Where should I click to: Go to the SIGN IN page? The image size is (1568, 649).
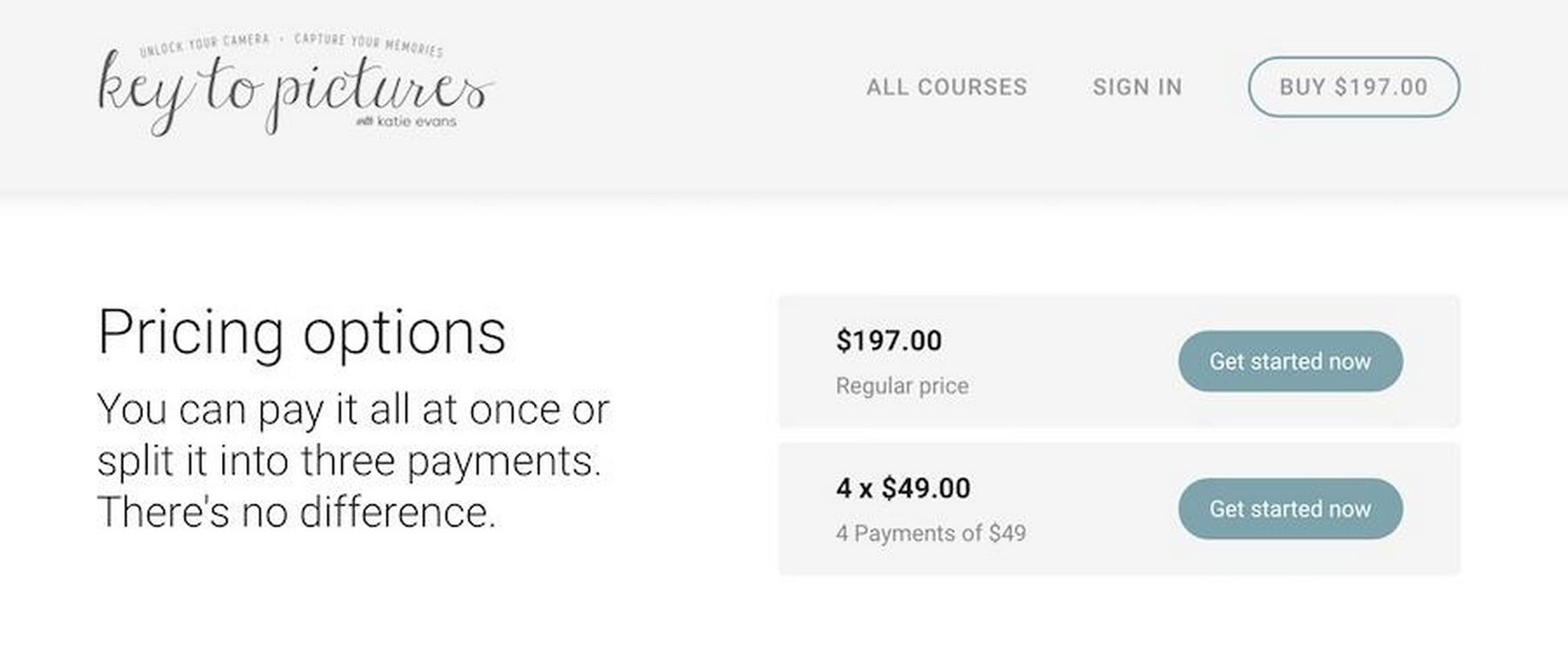pos(1137,87)
